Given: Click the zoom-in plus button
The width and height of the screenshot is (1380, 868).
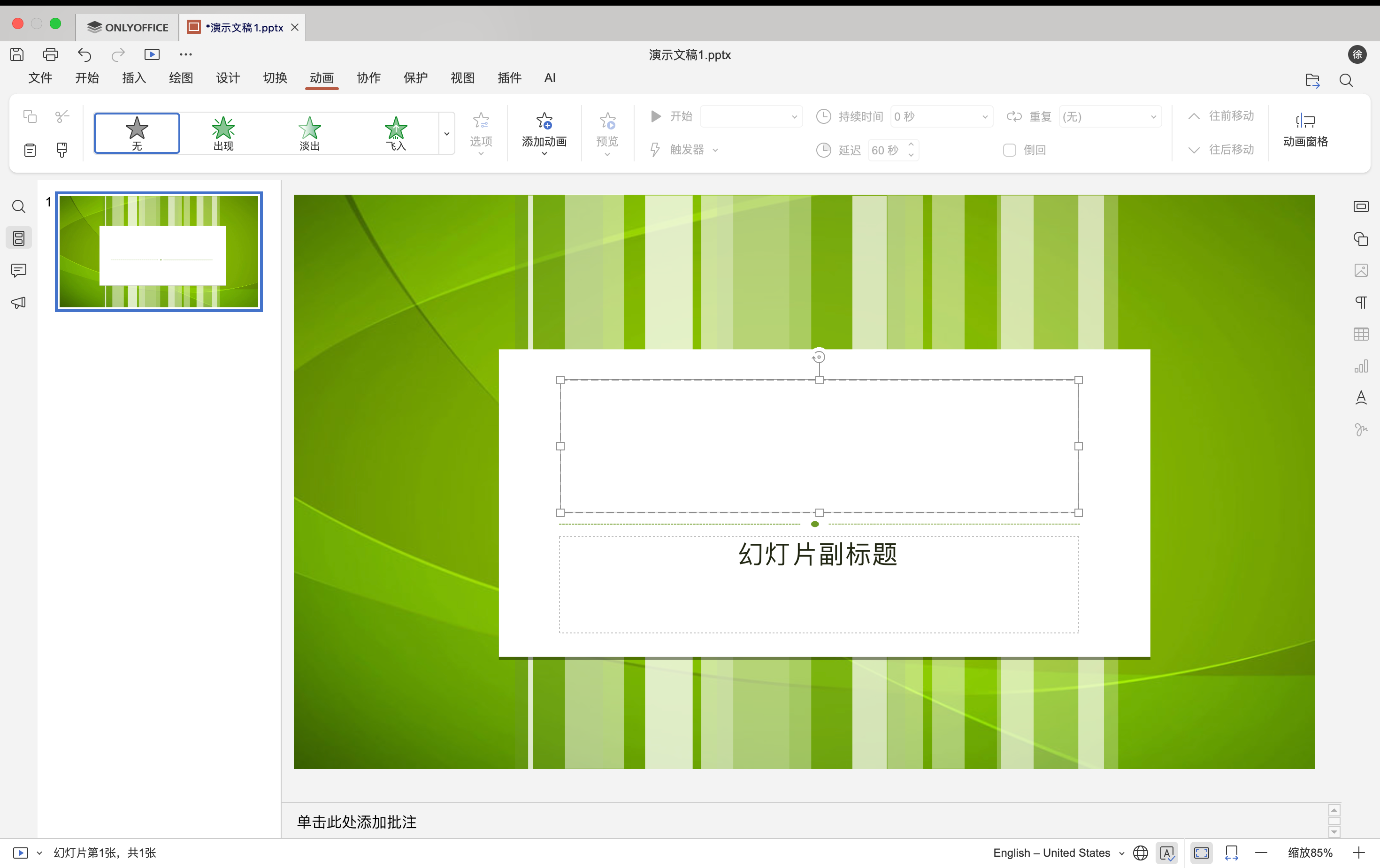Looking at the screenshot, I should [x=1358, y=853].
